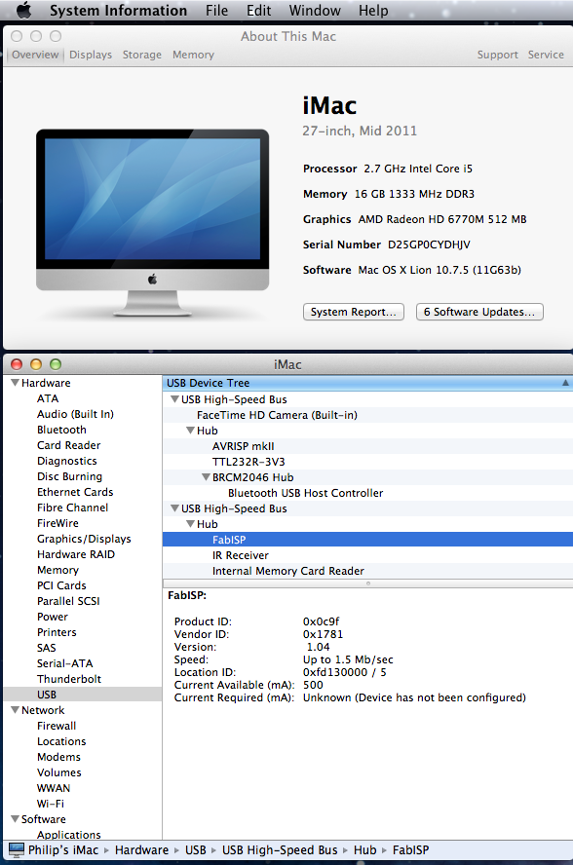This screenshot has width=573, height=865.
Task: Select Locations under Network
Action: click(61, 741)
